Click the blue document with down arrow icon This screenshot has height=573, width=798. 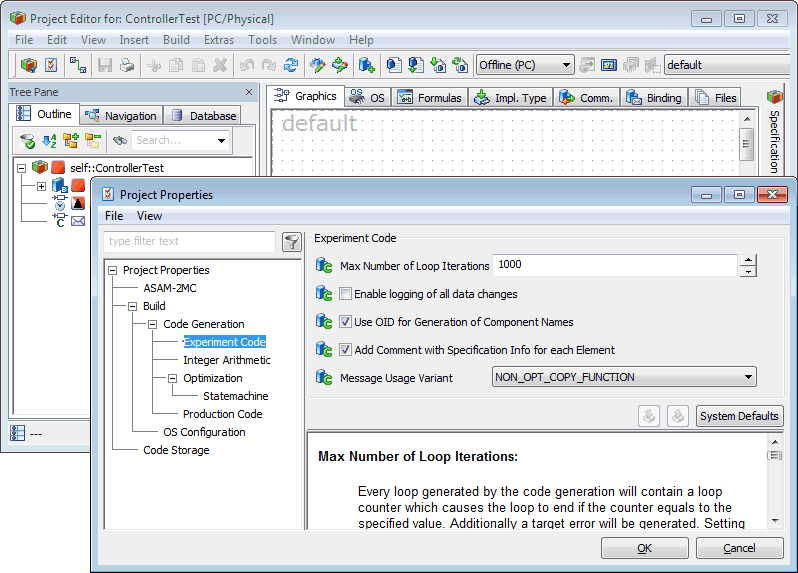pyautogui.click(x=416, y=65)
